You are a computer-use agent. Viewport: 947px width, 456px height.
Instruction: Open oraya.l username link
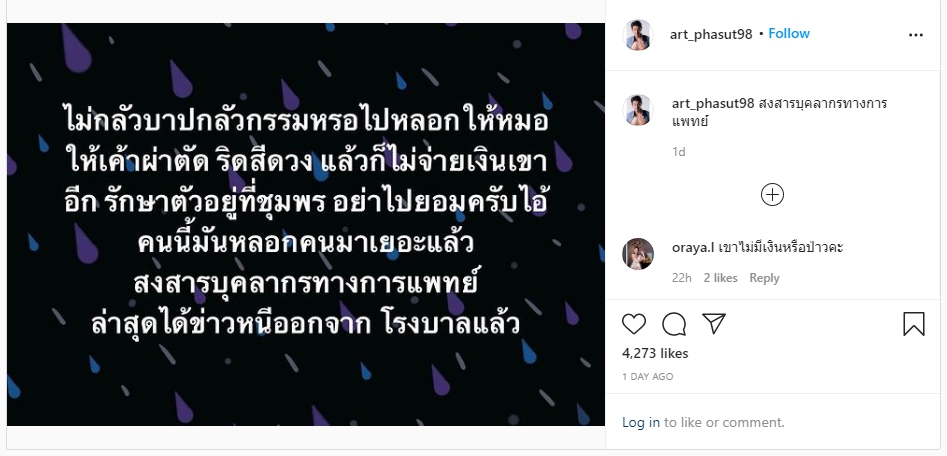693,248
